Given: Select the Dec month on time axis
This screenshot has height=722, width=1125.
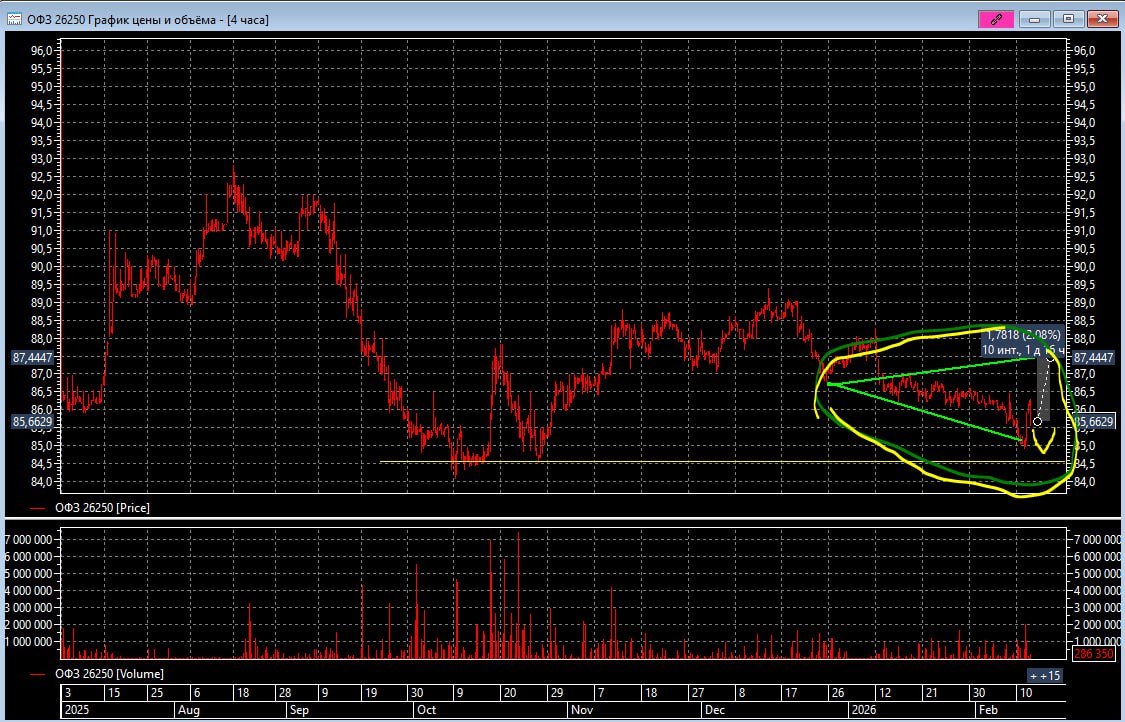Looking at the screenshot, I should 714,710.
